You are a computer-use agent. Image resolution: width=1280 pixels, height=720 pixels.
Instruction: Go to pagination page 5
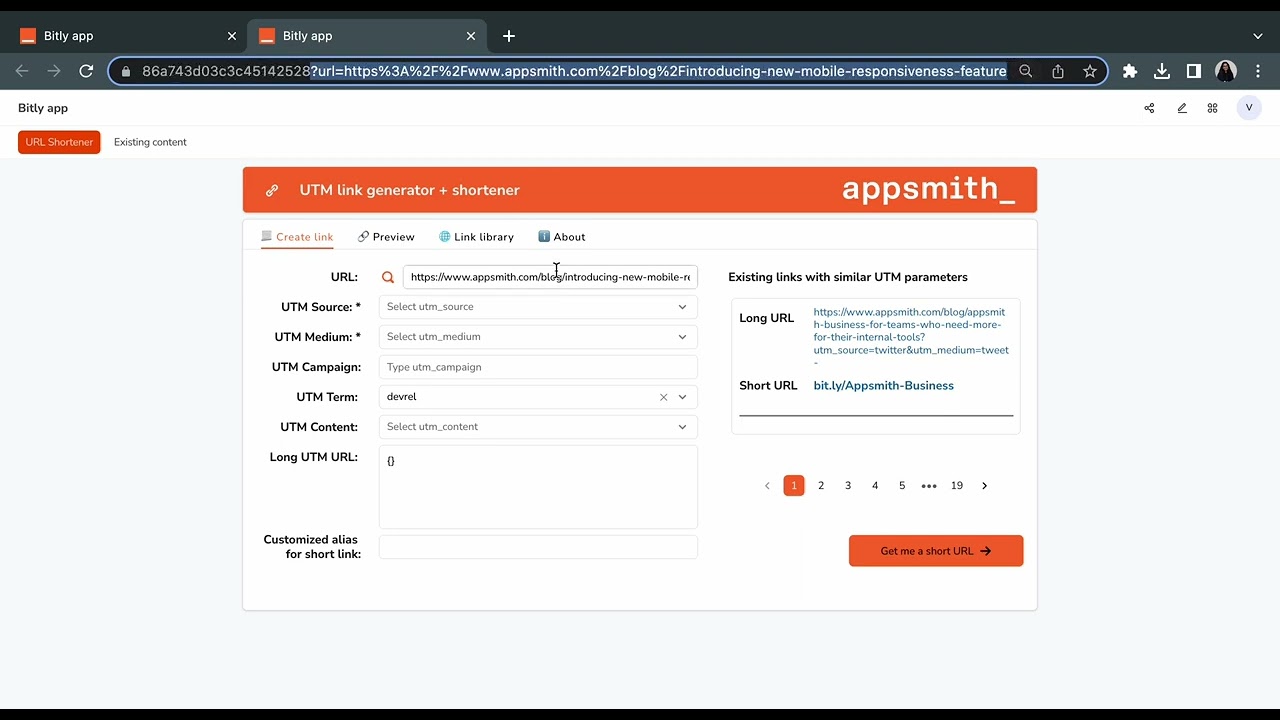[x=902, y=486]
